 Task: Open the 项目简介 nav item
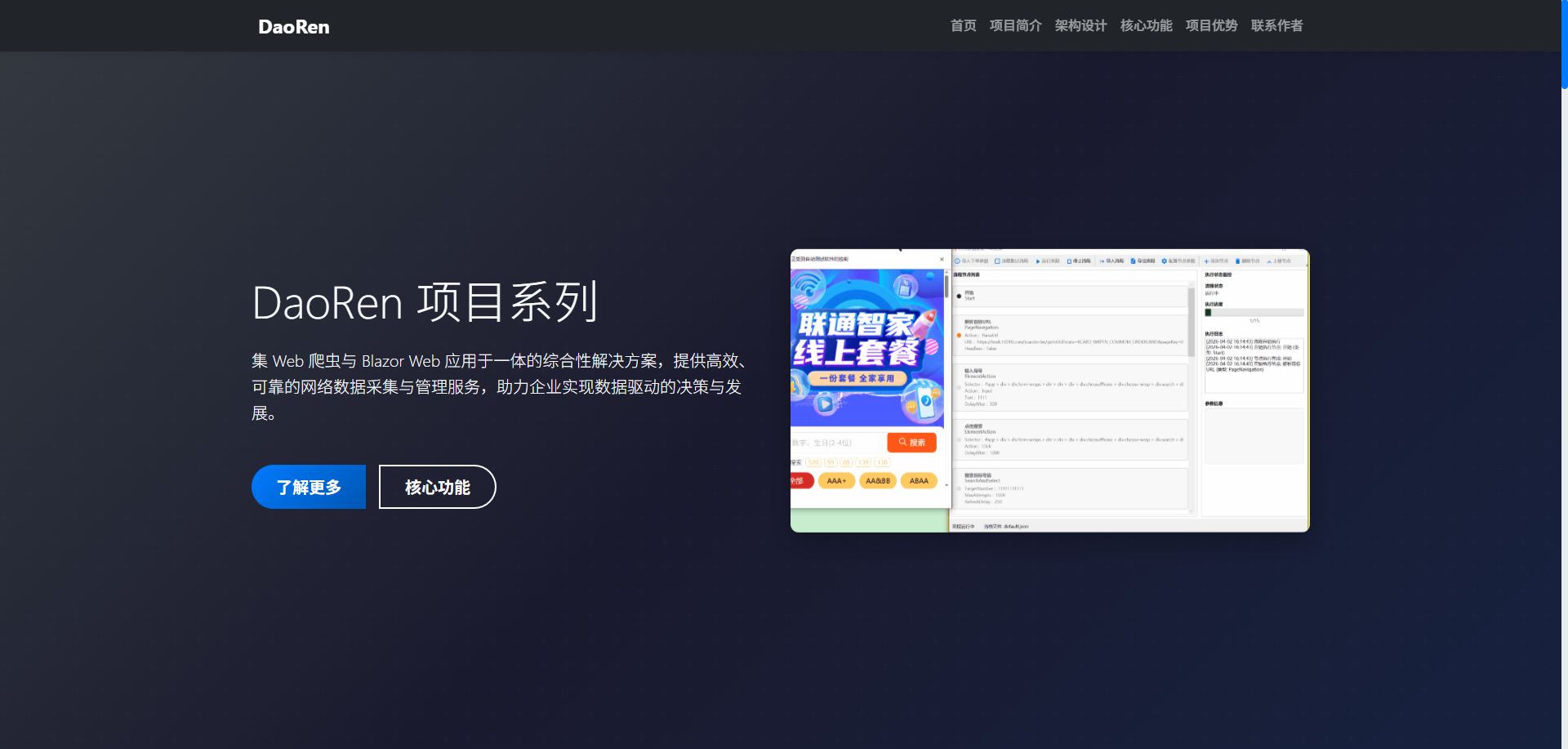1016,25
